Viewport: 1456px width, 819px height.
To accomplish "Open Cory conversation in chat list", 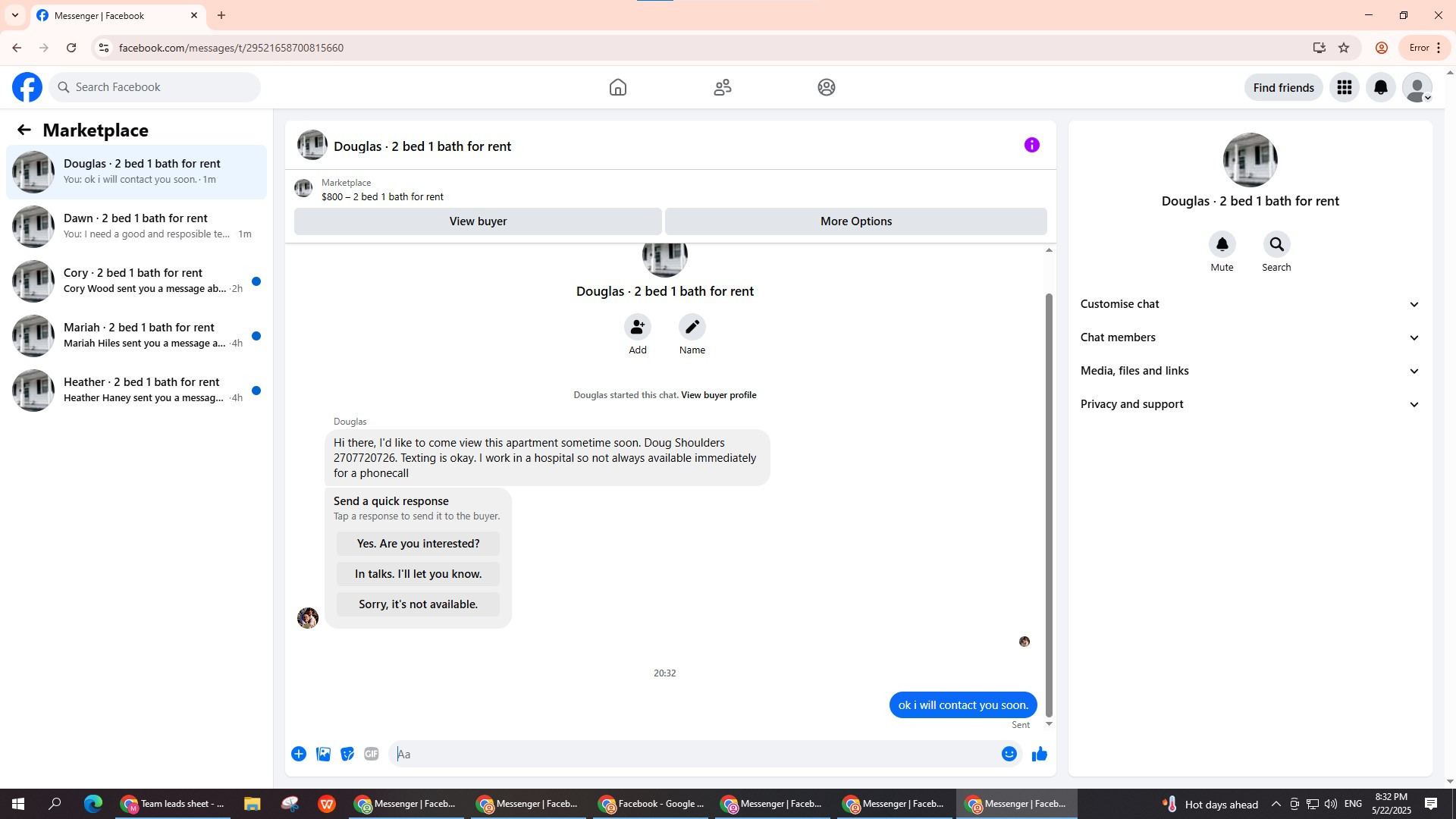I will (136, 281).
